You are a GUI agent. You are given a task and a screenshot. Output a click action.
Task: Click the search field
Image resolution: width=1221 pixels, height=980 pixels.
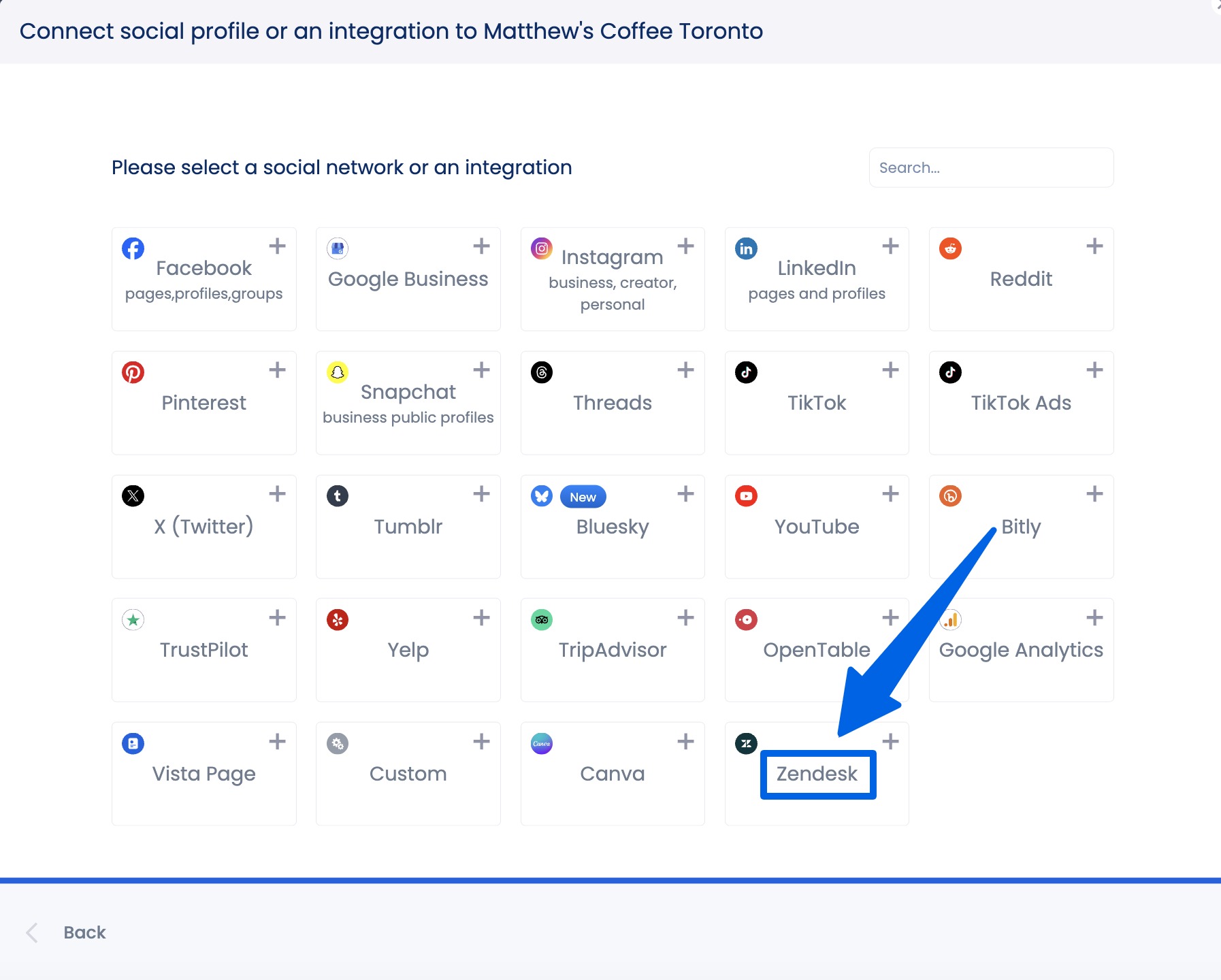click(991, 167)
